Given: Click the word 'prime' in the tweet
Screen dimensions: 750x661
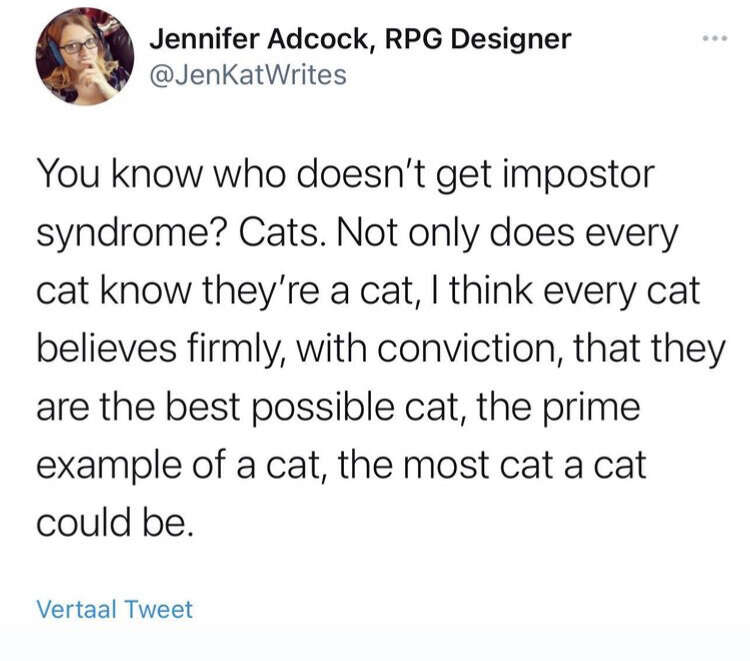Looking at the screenshot, I should [591, 408].
